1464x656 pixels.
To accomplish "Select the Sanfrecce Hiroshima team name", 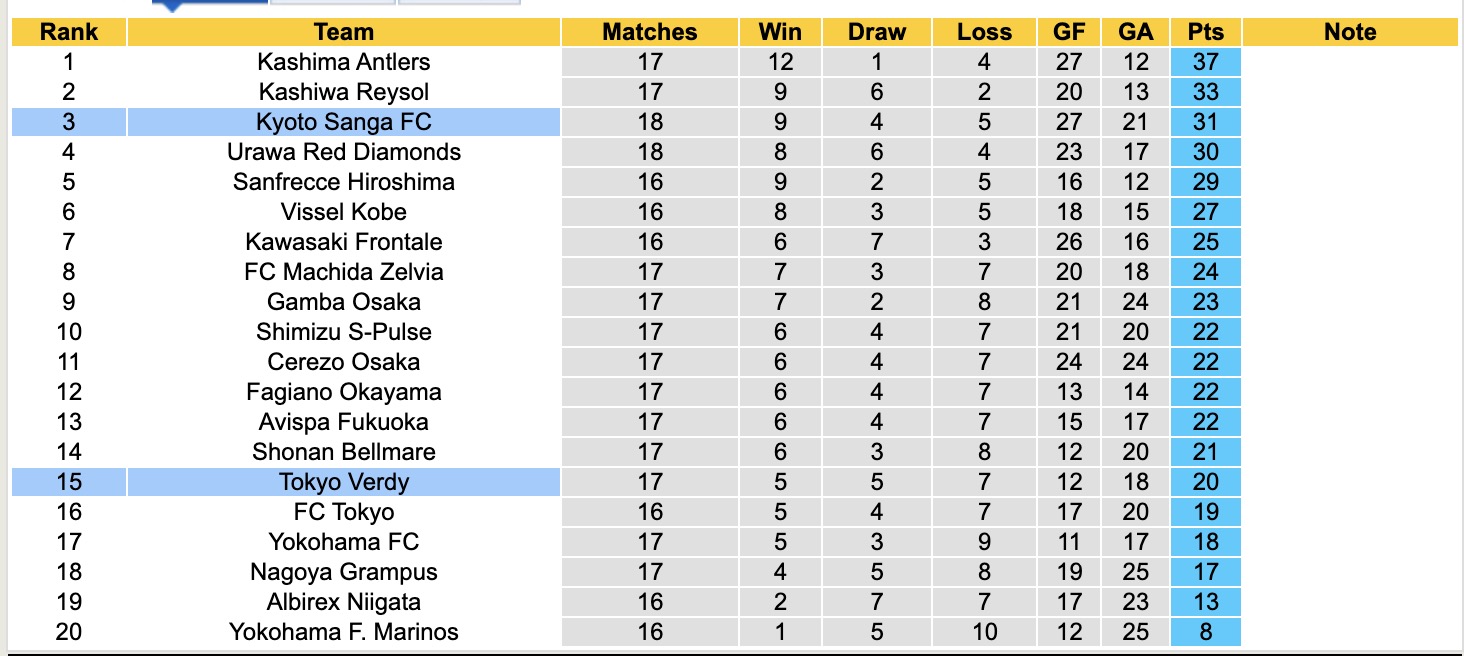I will tap(343, 182).
